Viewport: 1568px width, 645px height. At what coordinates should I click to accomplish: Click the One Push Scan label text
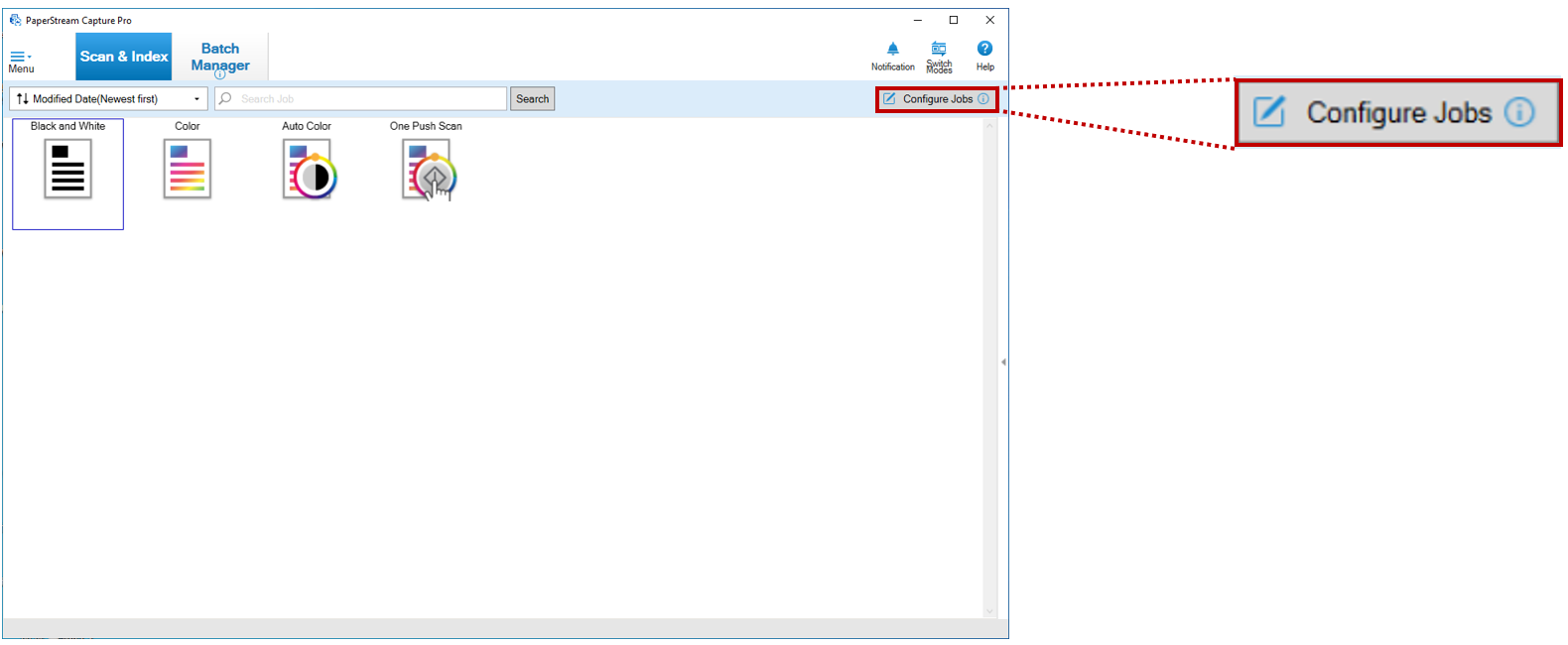[426, 126]
